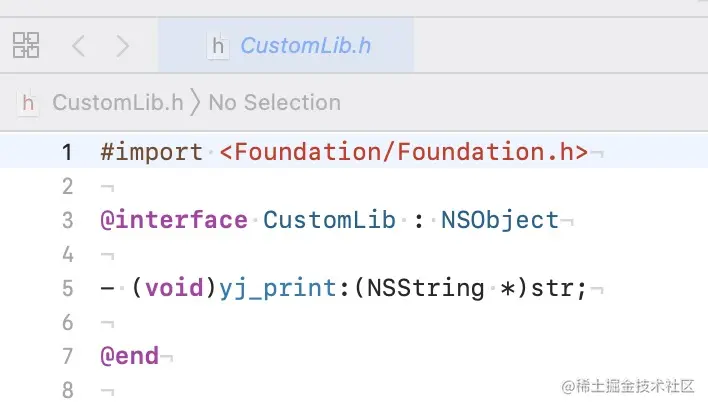Open the No Selection jump bar menu

[x=274, y=102]
